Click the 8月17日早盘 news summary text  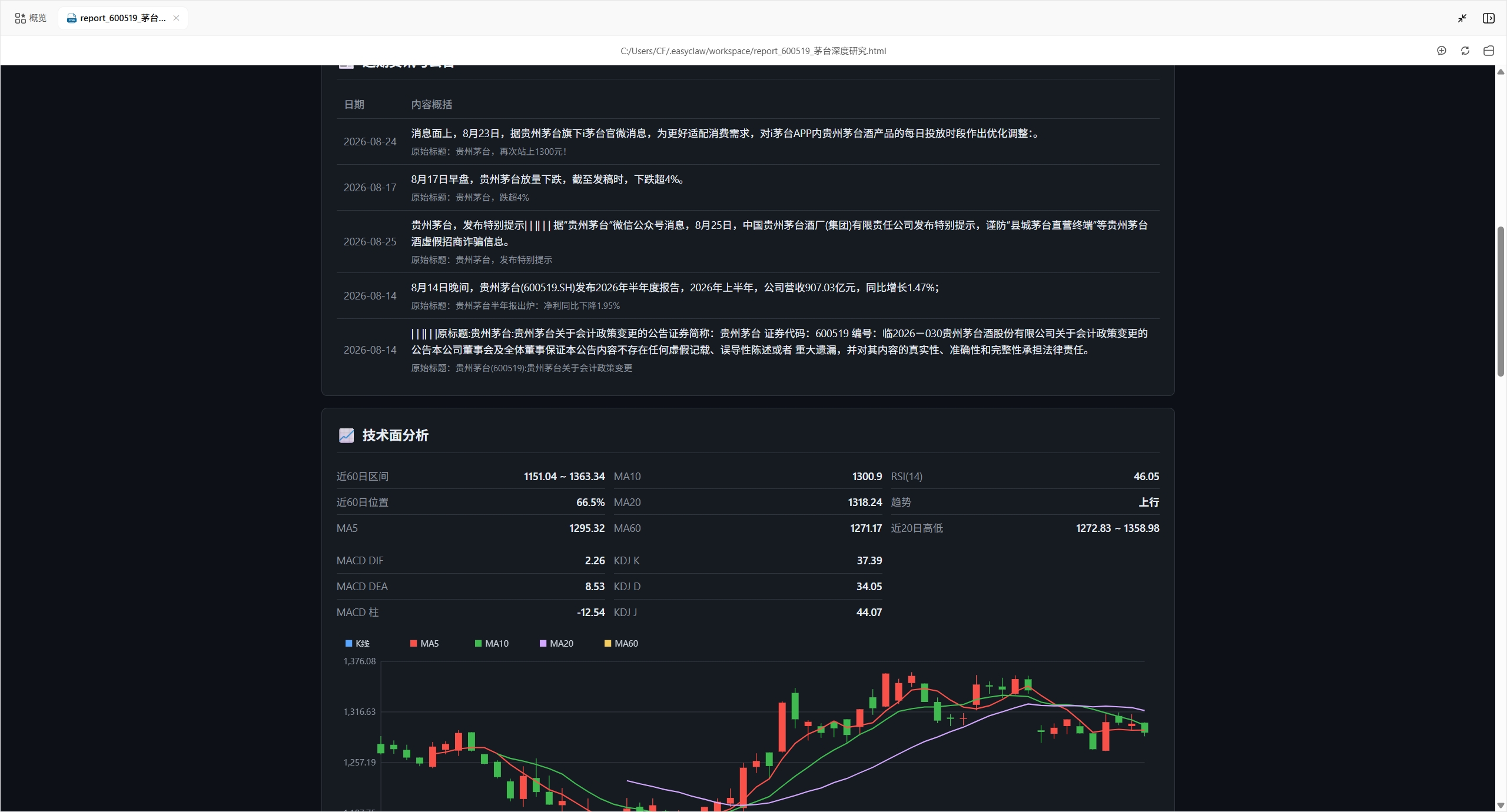tap(547, 179)
